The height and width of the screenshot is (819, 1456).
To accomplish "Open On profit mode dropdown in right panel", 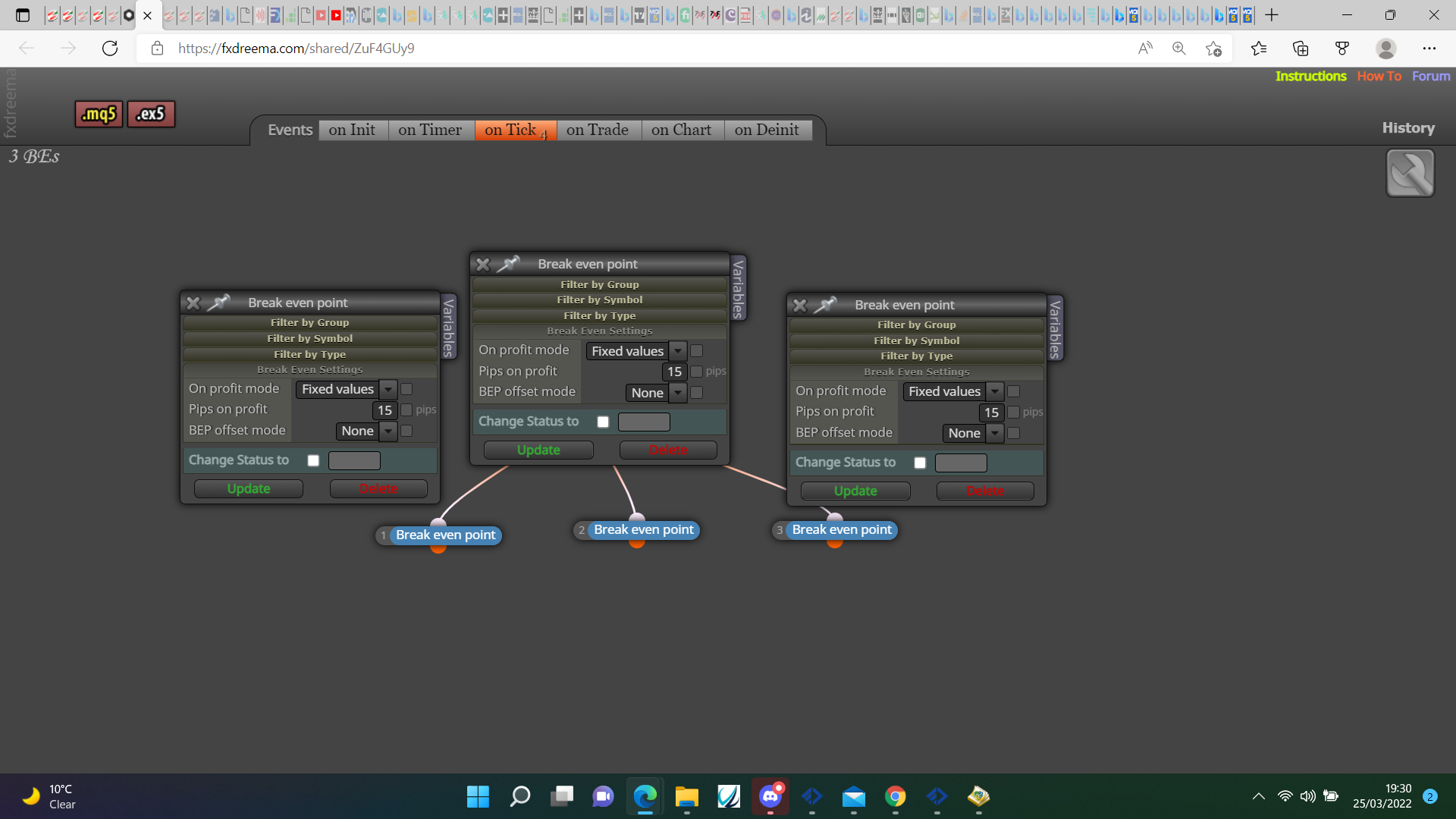I will point(953,391).
